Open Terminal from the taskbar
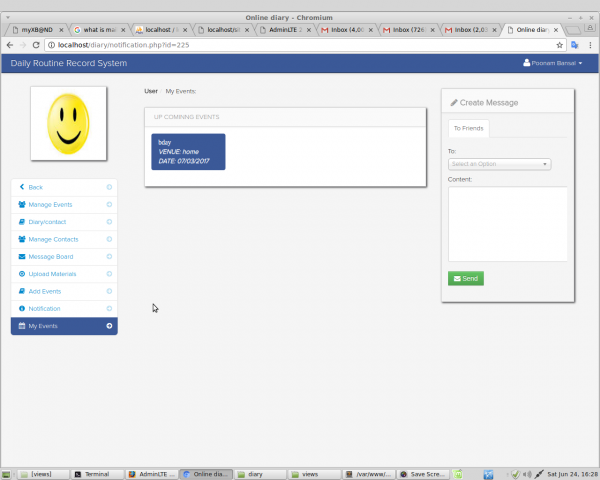Image resolution: width=600 pixels, height=480 pixels. tap(98, 474)
